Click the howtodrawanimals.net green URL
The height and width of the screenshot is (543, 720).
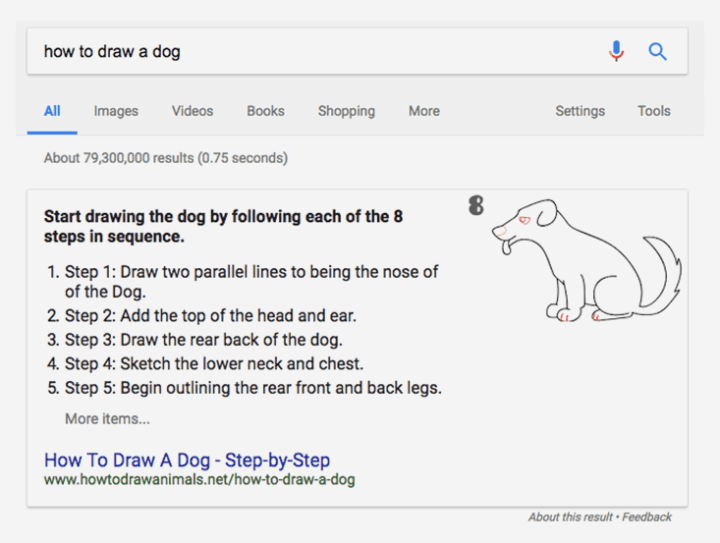click(x=199, y=480)
